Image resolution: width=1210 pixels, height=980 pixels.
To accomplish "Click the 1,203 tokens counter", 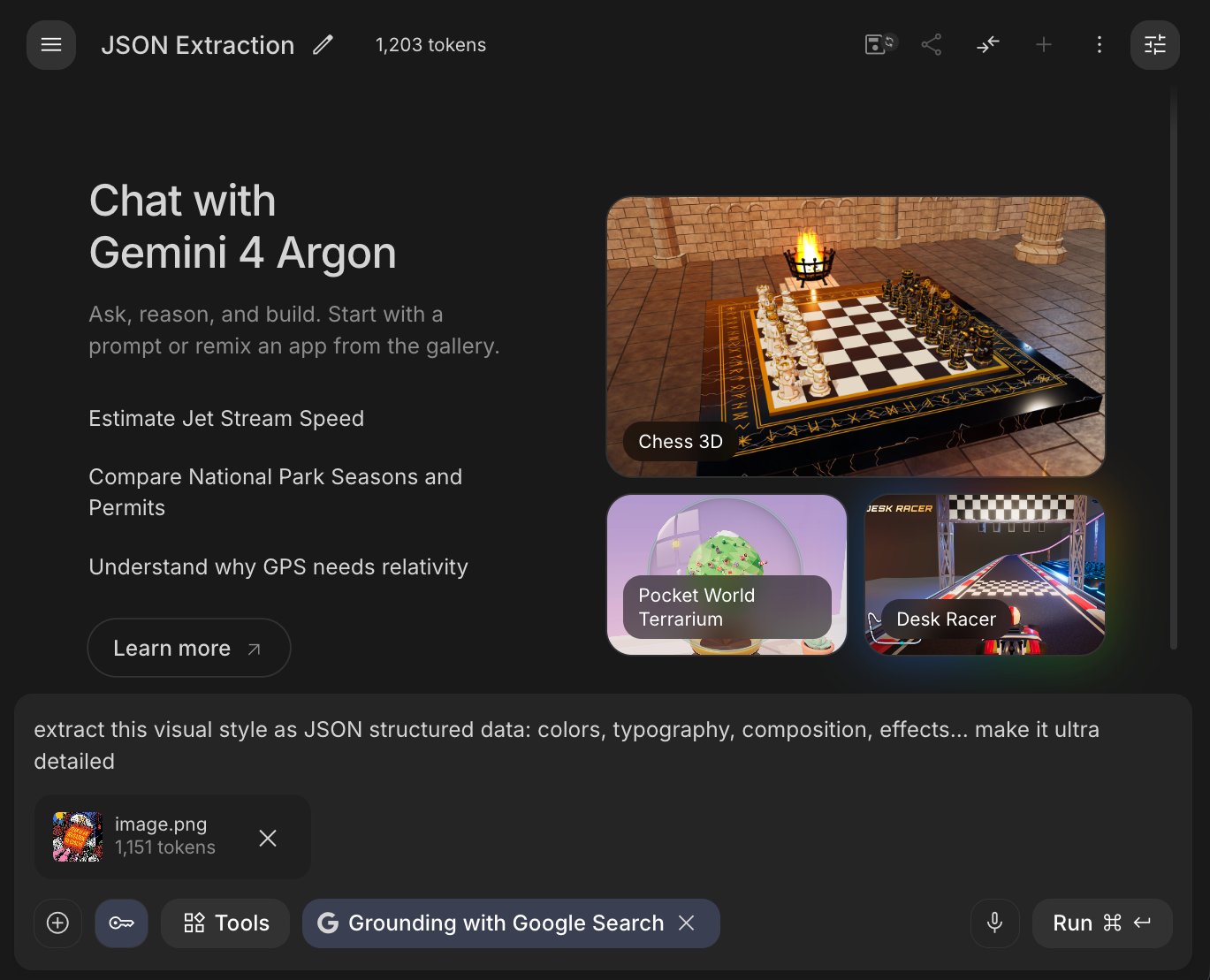I will 430,45.
